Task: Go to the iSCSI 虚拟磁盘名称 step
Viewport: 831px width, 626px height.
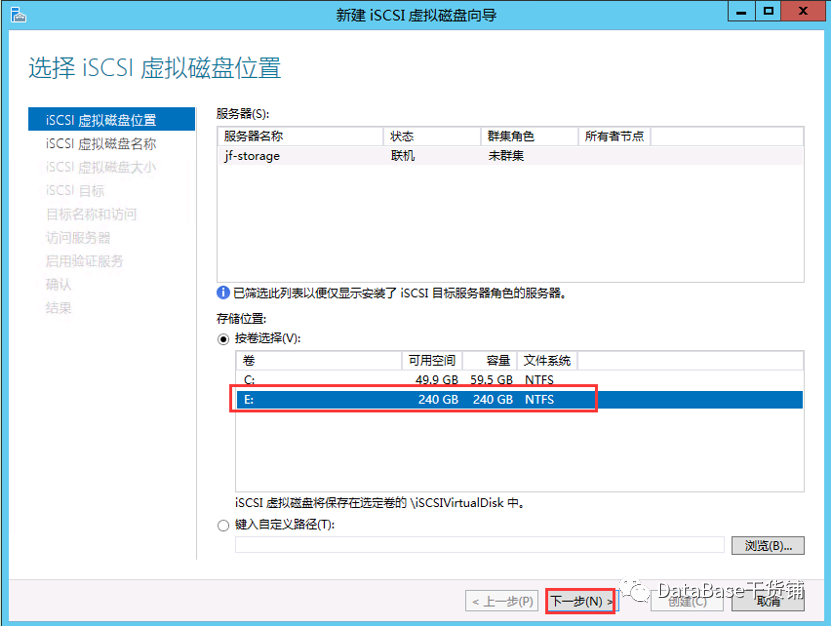Action: point(101,144)
